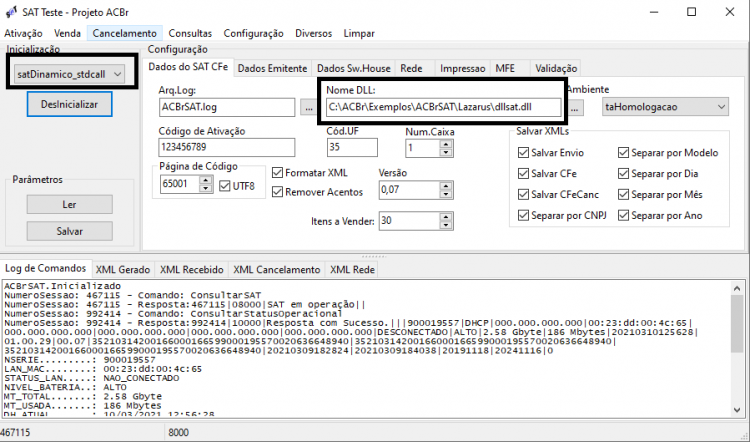This screenshot has width=750, height=442.
Task: Open the Cancelamento menu
Action: click(124, 33)
